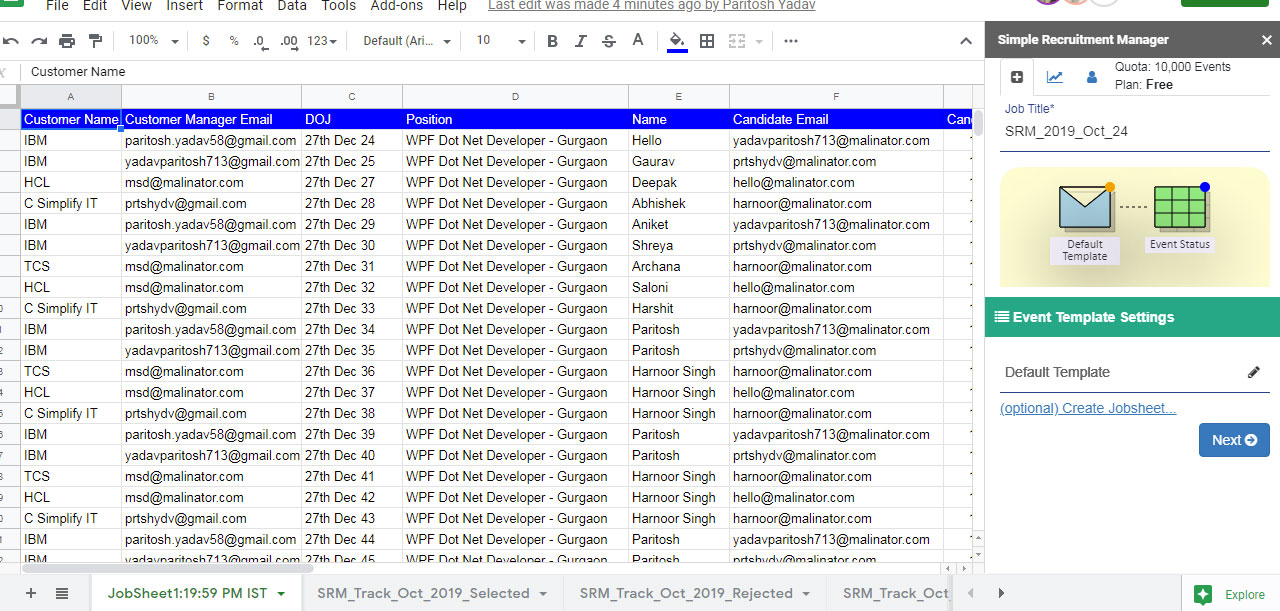Click the Job Title input field
This screenshot has width=1280, height=611.
click(1137, 132)
